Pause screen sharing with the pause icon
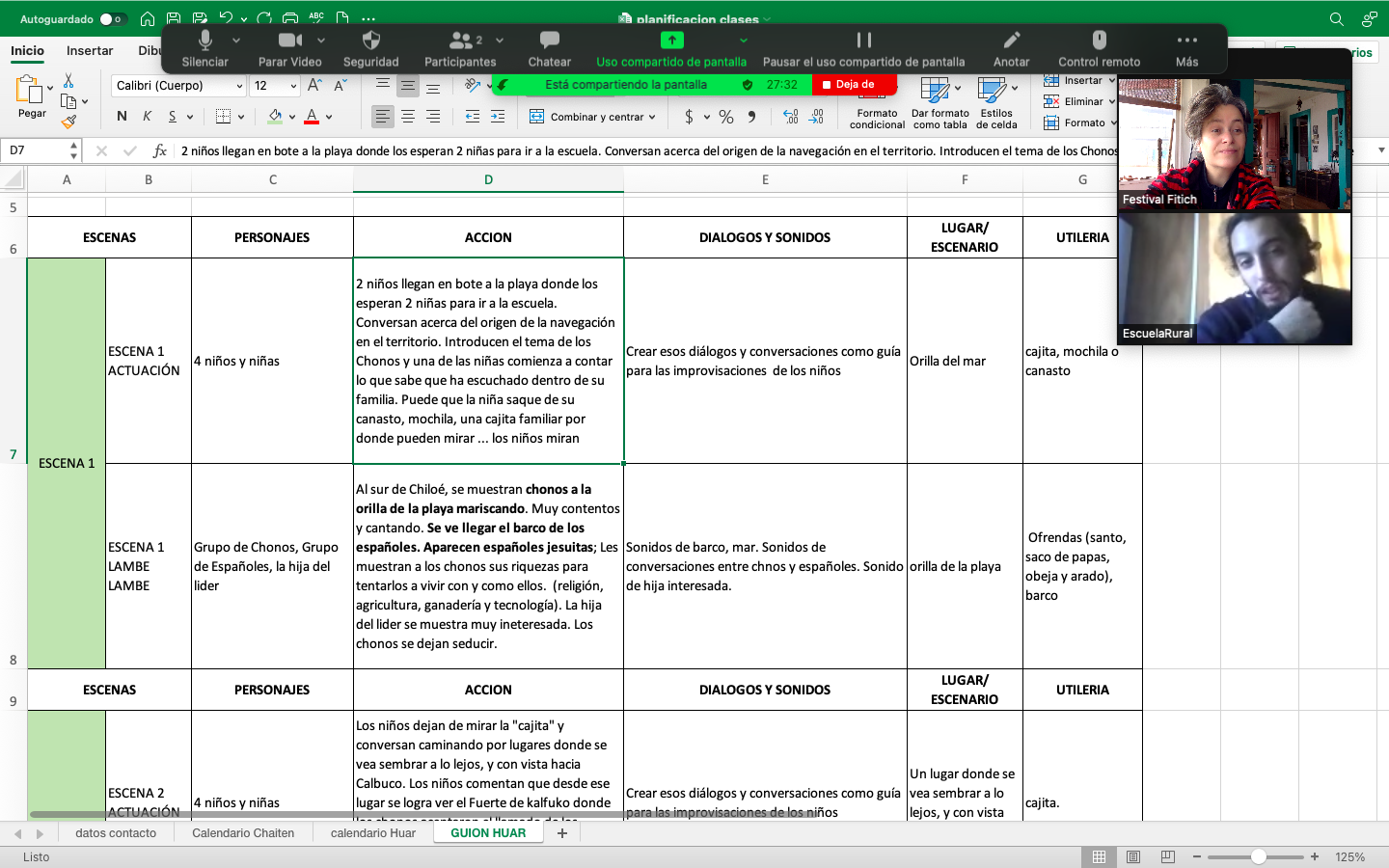1389x868 pixels. point(863,40)
